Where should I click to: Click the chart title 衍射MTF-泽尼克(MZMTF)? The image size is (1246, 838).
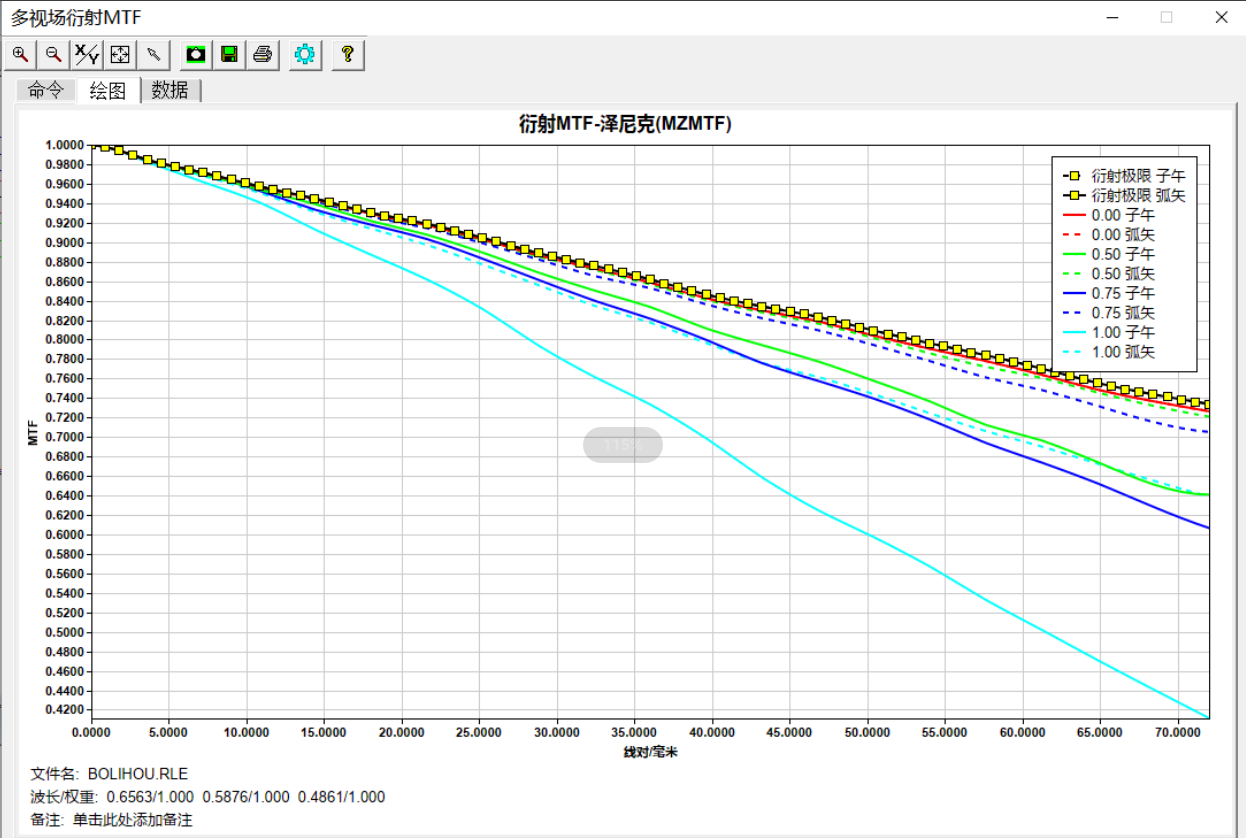tap(625, 125)
